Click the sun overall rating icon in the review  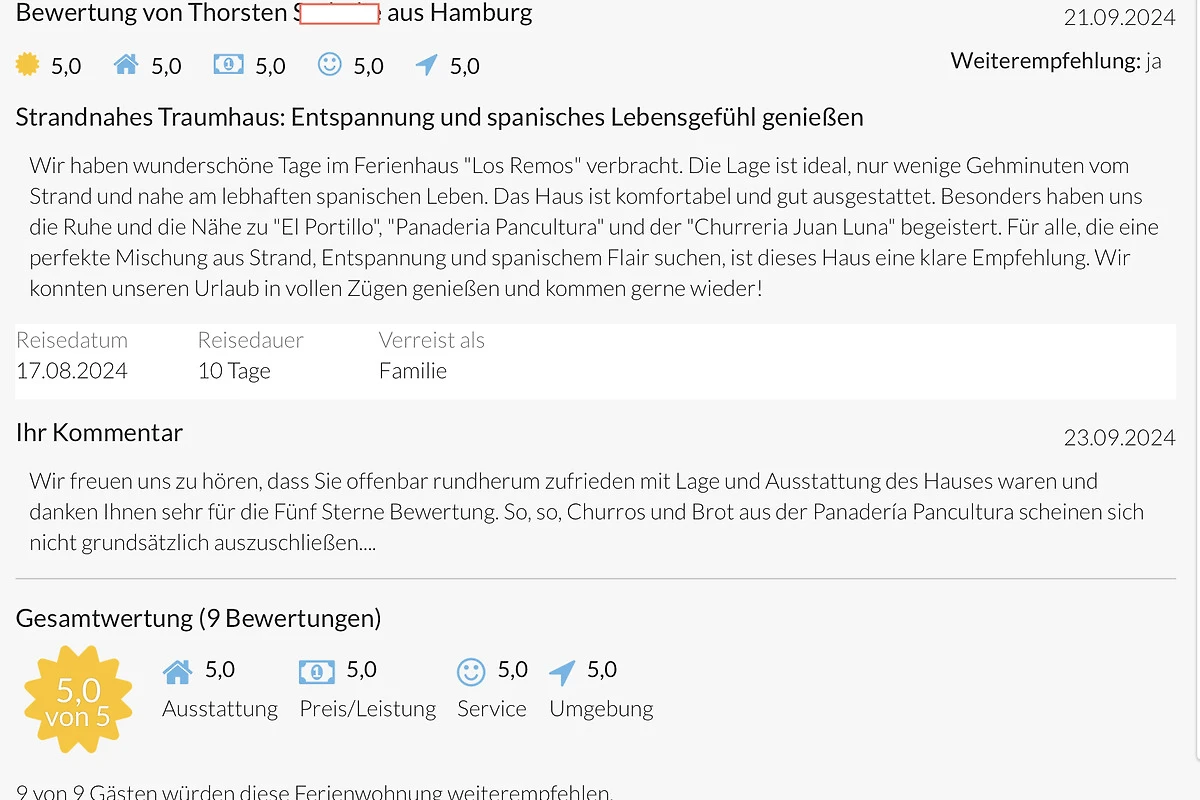click(x=28, y=65)
